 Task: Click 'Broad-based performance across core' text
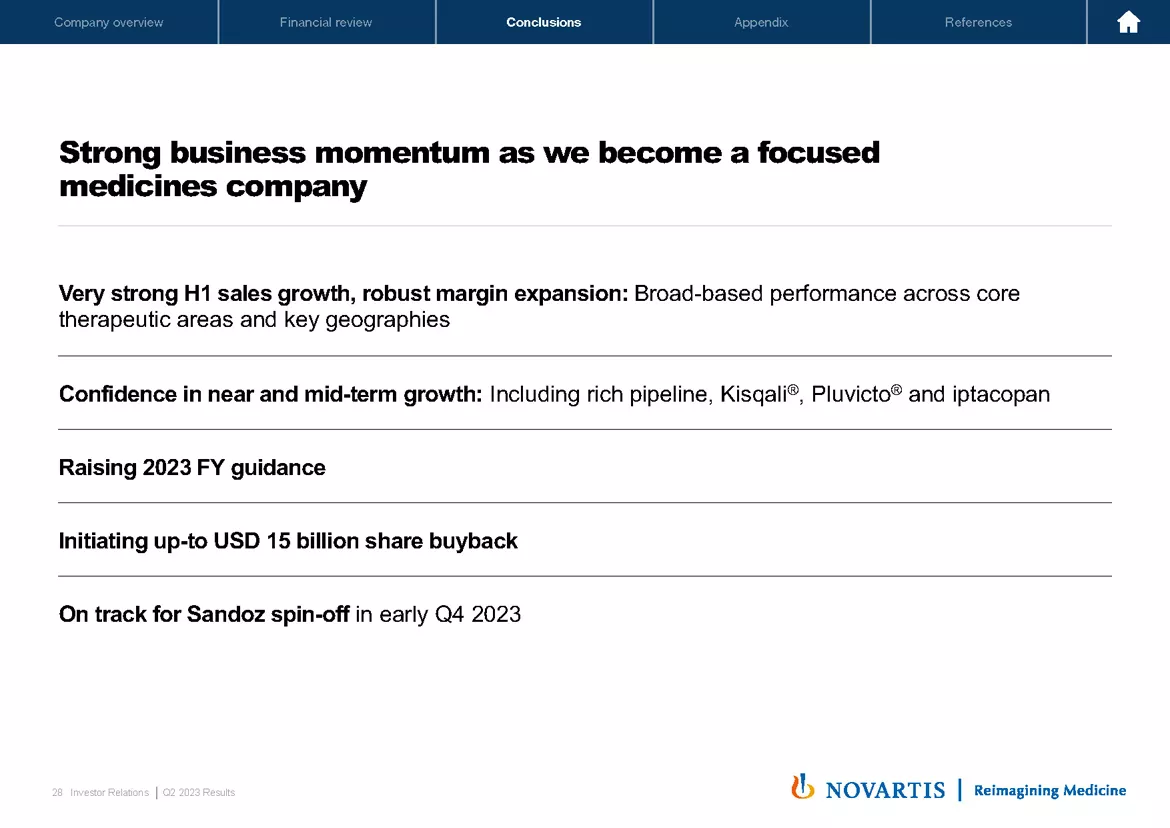click(827, 294)
